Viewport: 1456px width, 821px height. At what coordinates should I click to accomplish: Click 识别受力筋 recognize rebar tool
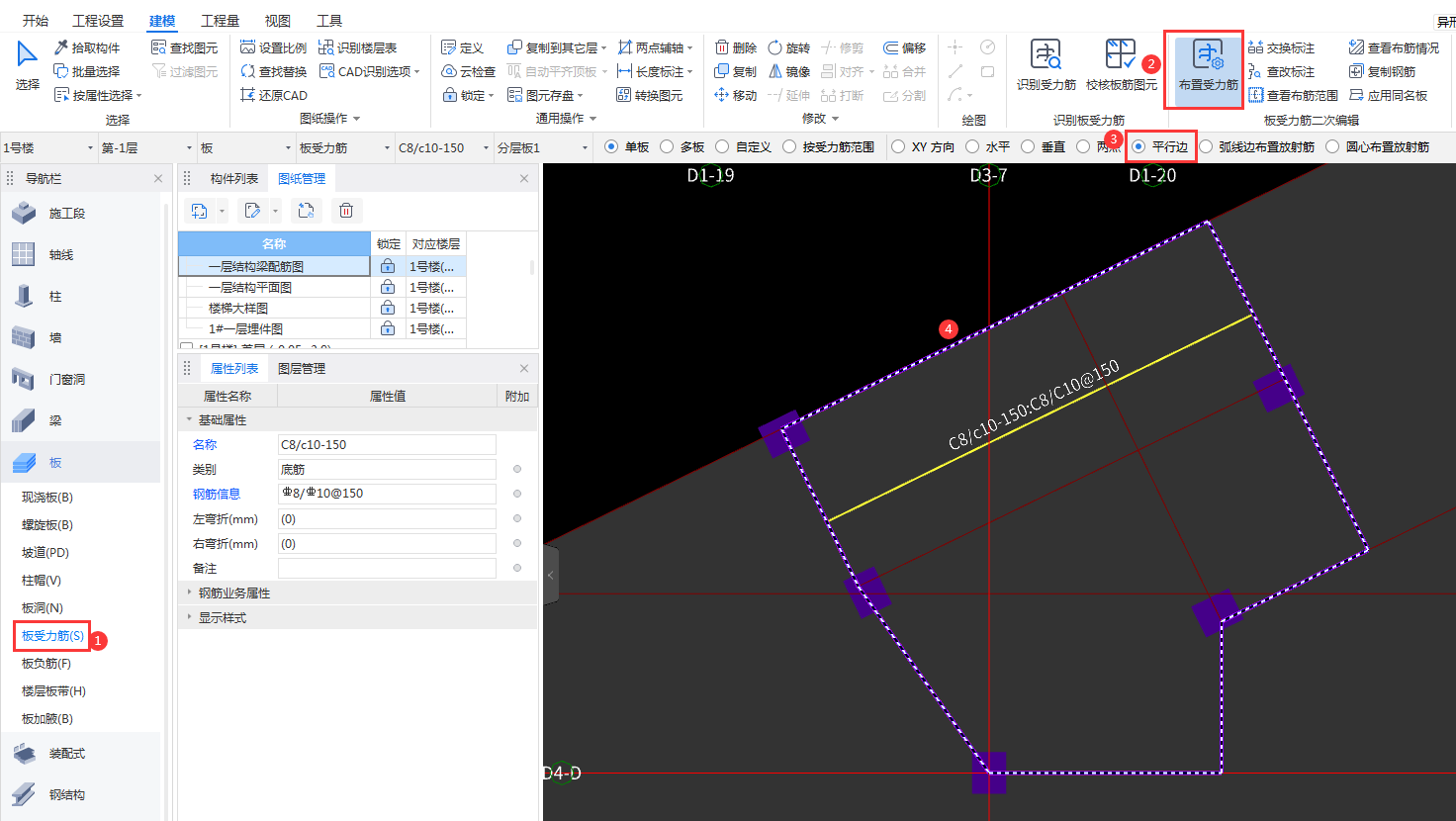click(x=1046, y=65)
